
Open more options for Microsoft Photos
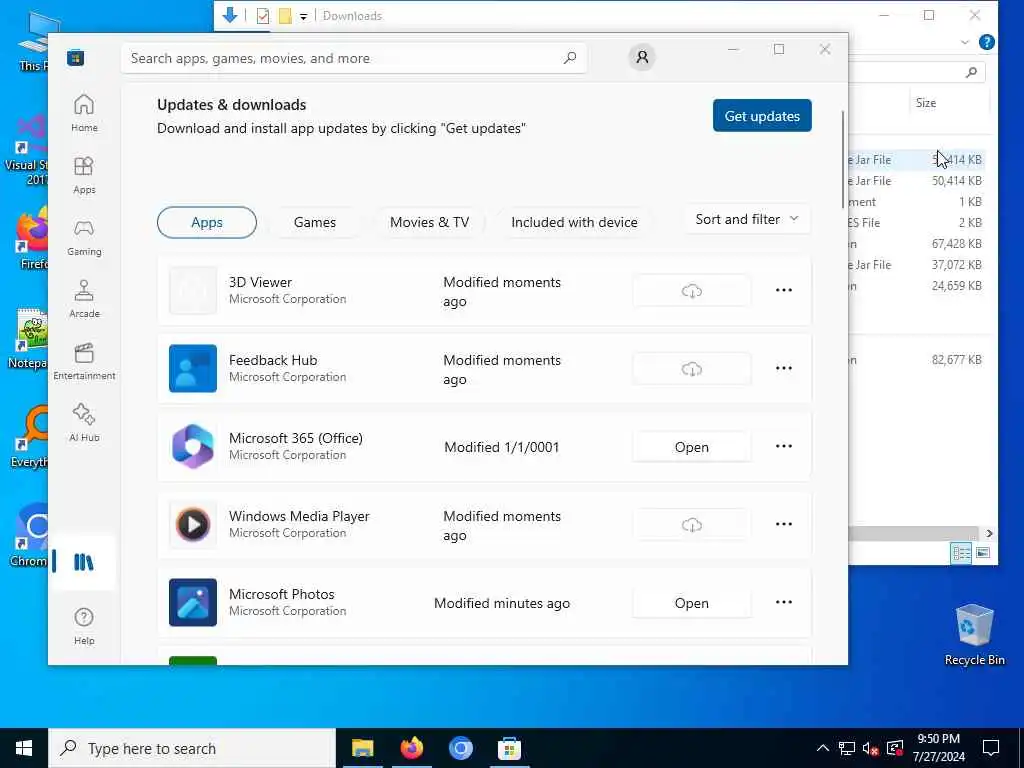[784, 602]
